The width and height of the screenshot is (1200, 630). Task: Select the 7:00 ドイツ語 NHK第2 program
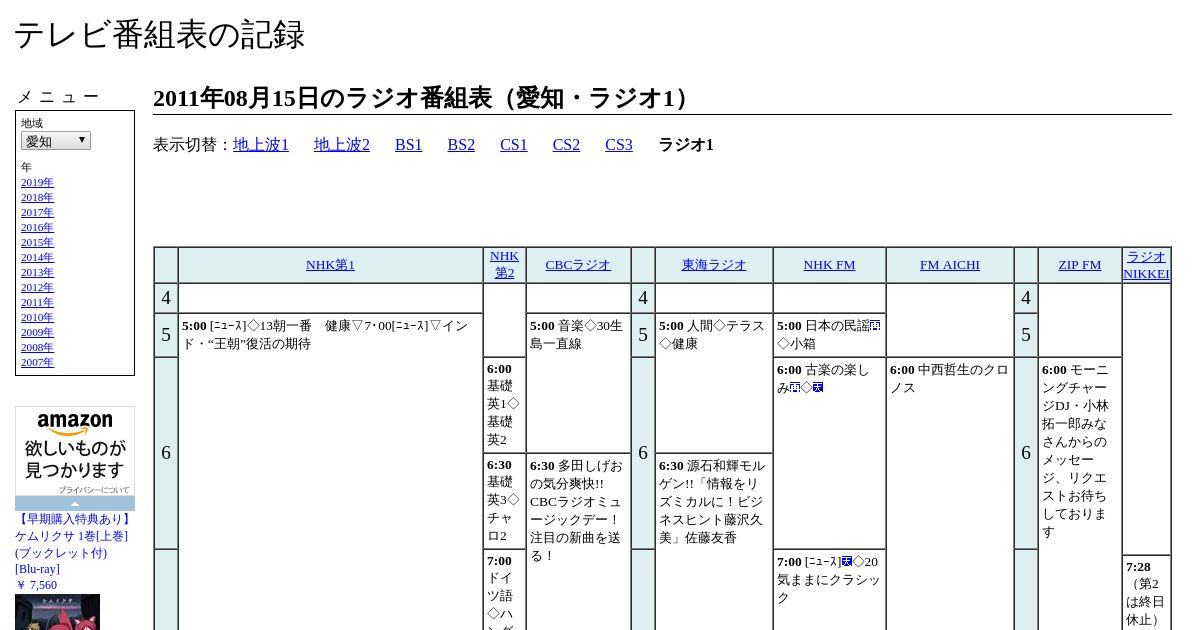click(x=505, y=590)
